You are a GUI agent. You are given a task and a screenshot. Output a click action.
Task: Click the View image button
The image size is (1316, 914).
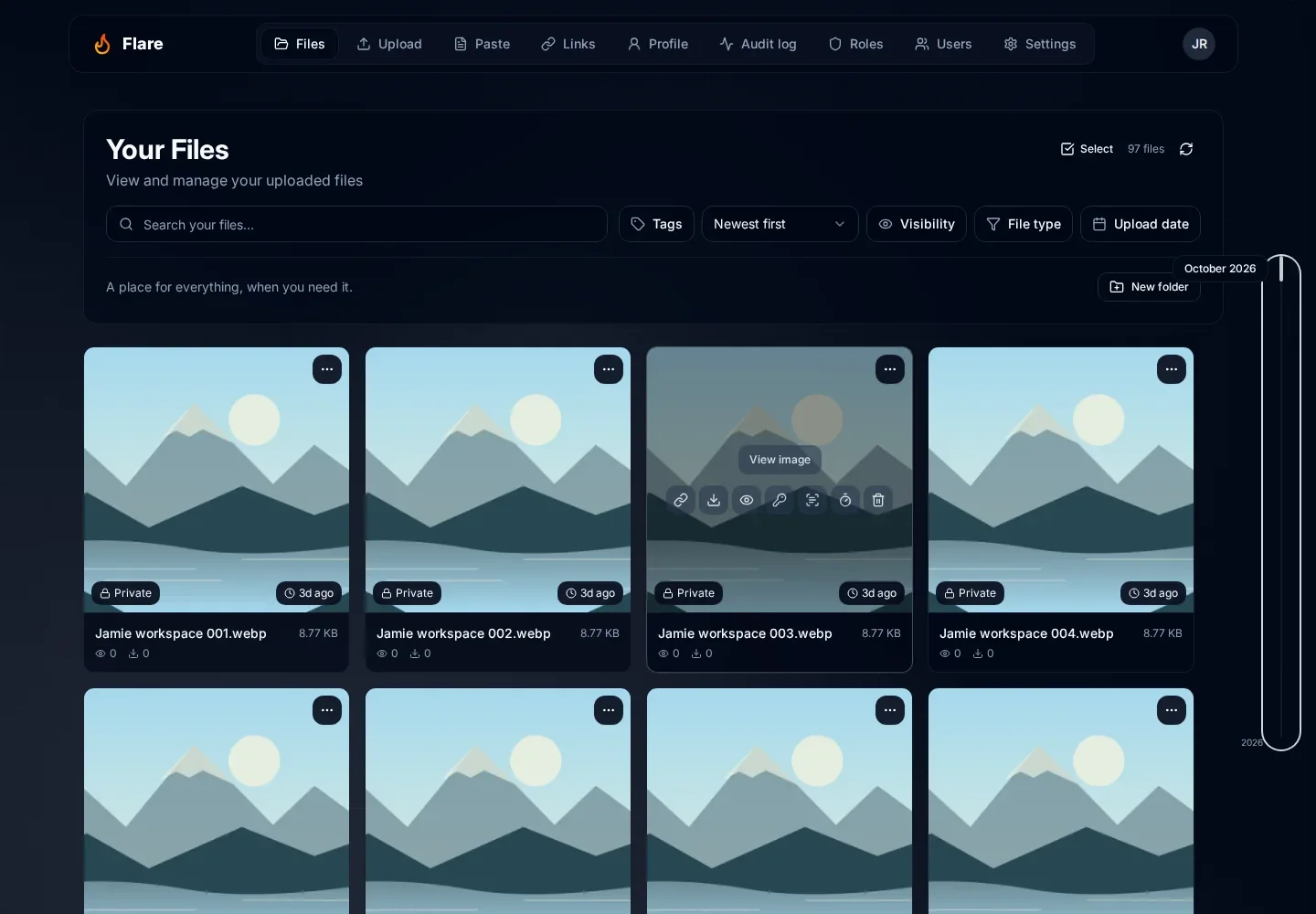click(780, 460)
